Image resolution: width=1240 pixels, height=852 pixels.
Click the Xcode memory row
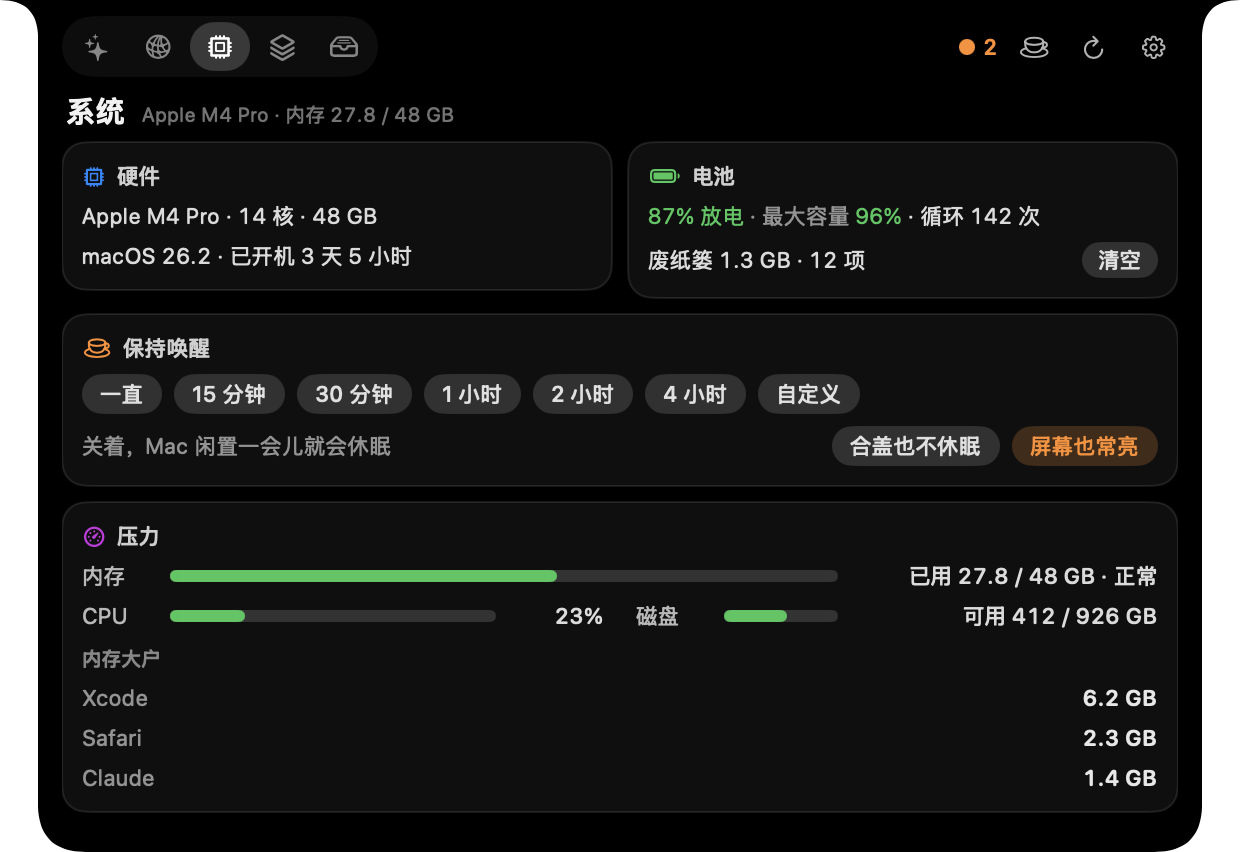pyautogui.click(x=619, y=698)
